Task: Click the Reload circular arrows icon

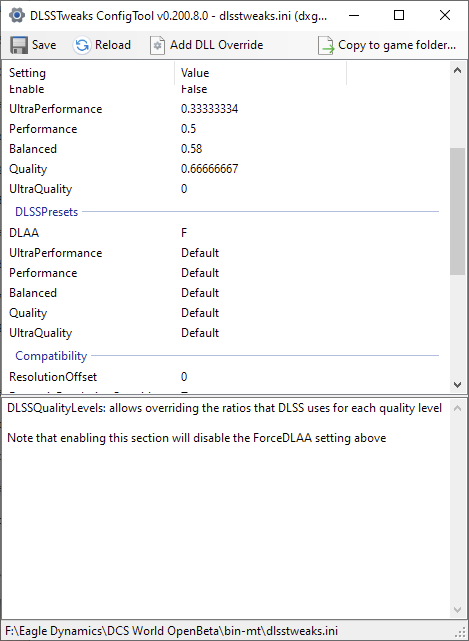Action: point(82,45)
